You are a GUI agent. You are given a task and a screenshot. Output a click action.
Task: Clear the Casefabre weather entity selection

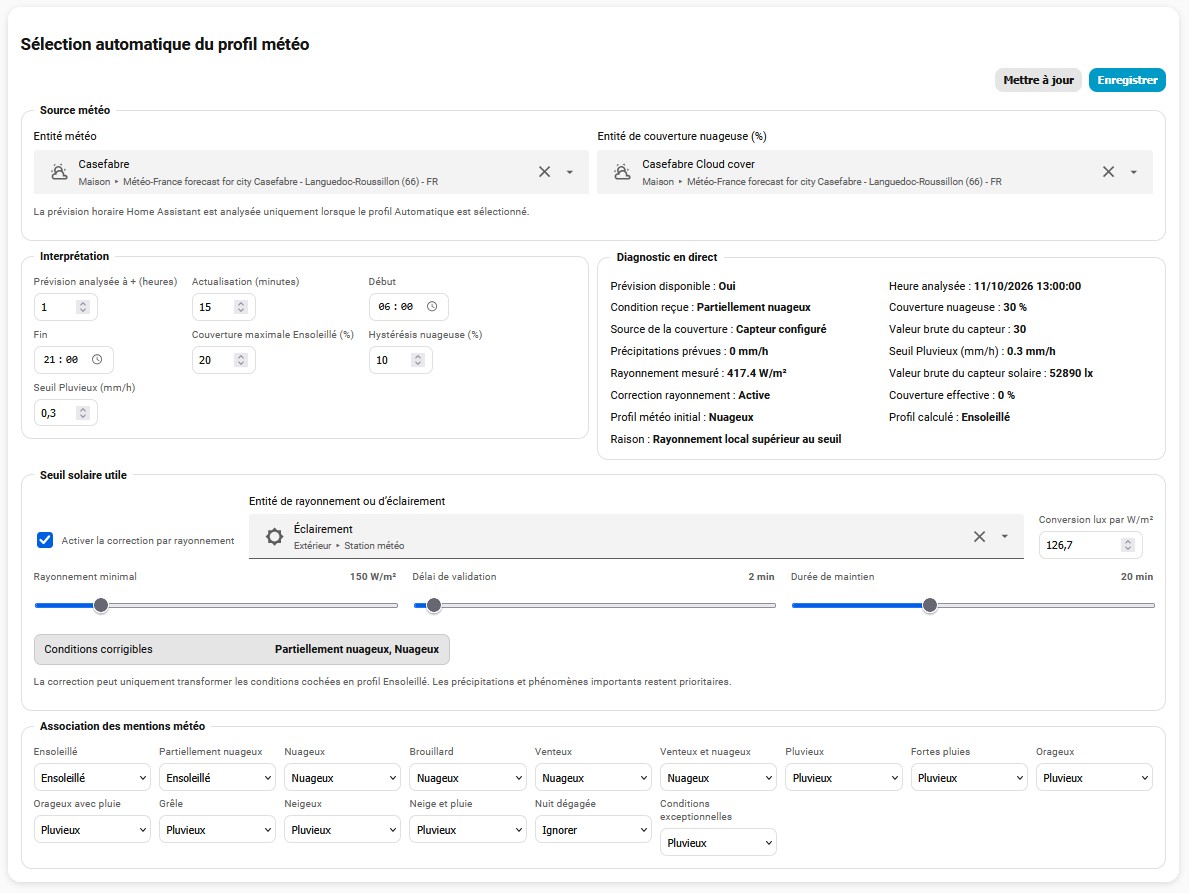[x=544, y=172]
